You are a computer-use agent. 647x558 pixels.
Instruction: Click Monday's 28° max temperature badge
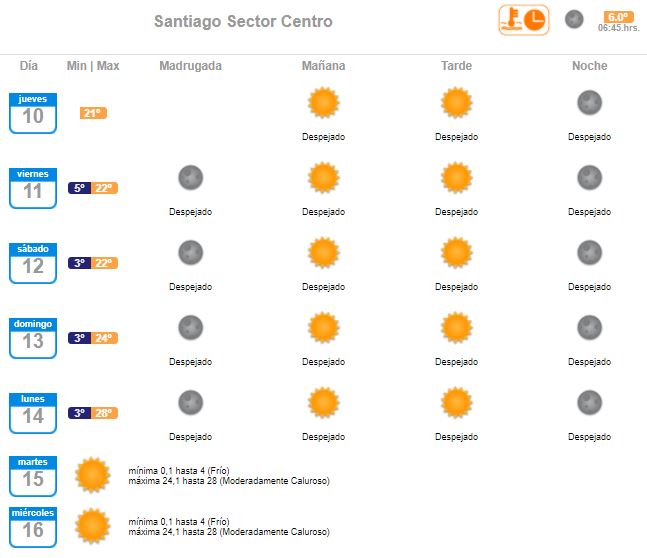pyautogui.click(x=104, y=413)
